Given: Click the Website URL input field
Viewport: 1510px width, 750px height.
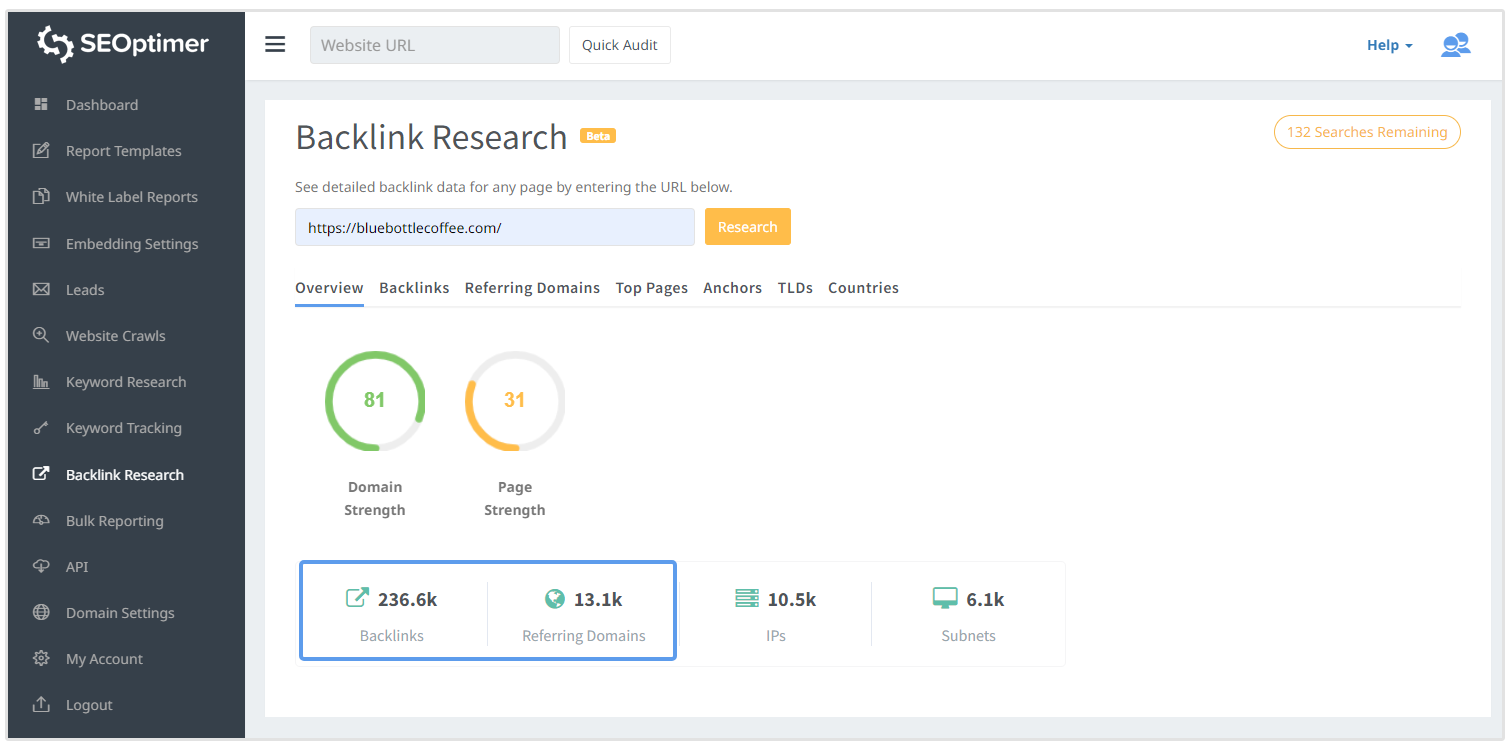Looking at the screenshot, I should click(x=434, y=45).
